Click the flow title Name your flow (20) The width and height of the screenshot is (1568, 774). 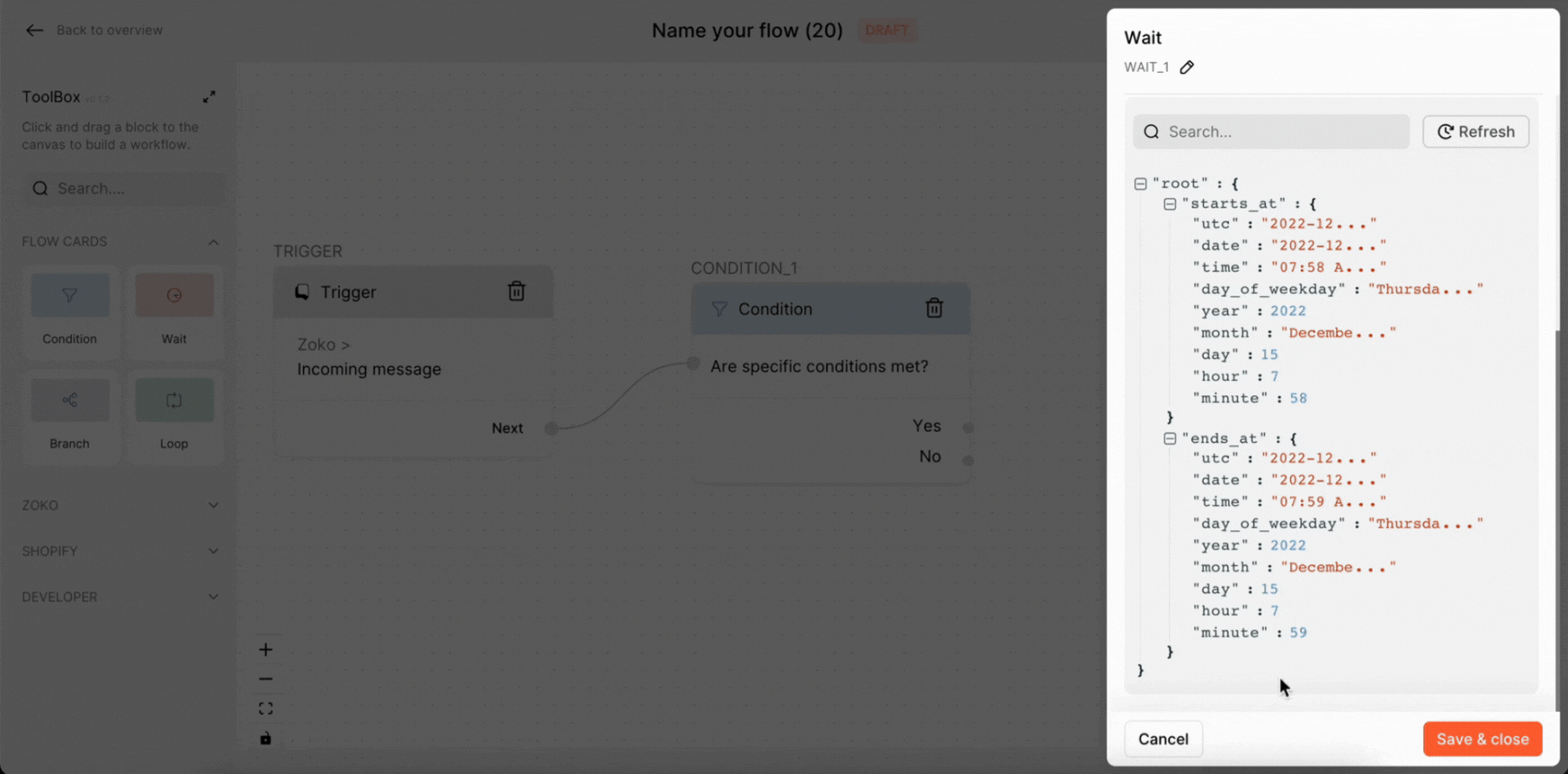tap(747, 30)
